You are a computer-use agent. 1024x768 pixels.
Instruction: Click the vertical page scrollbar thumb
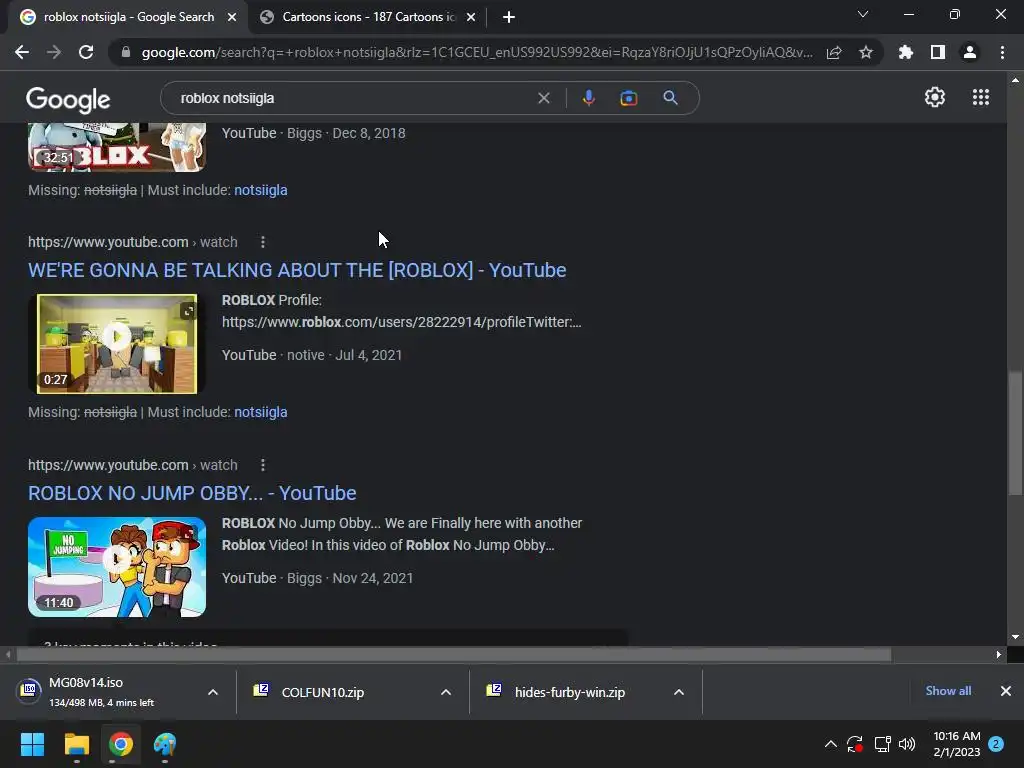pos(1015,434)
